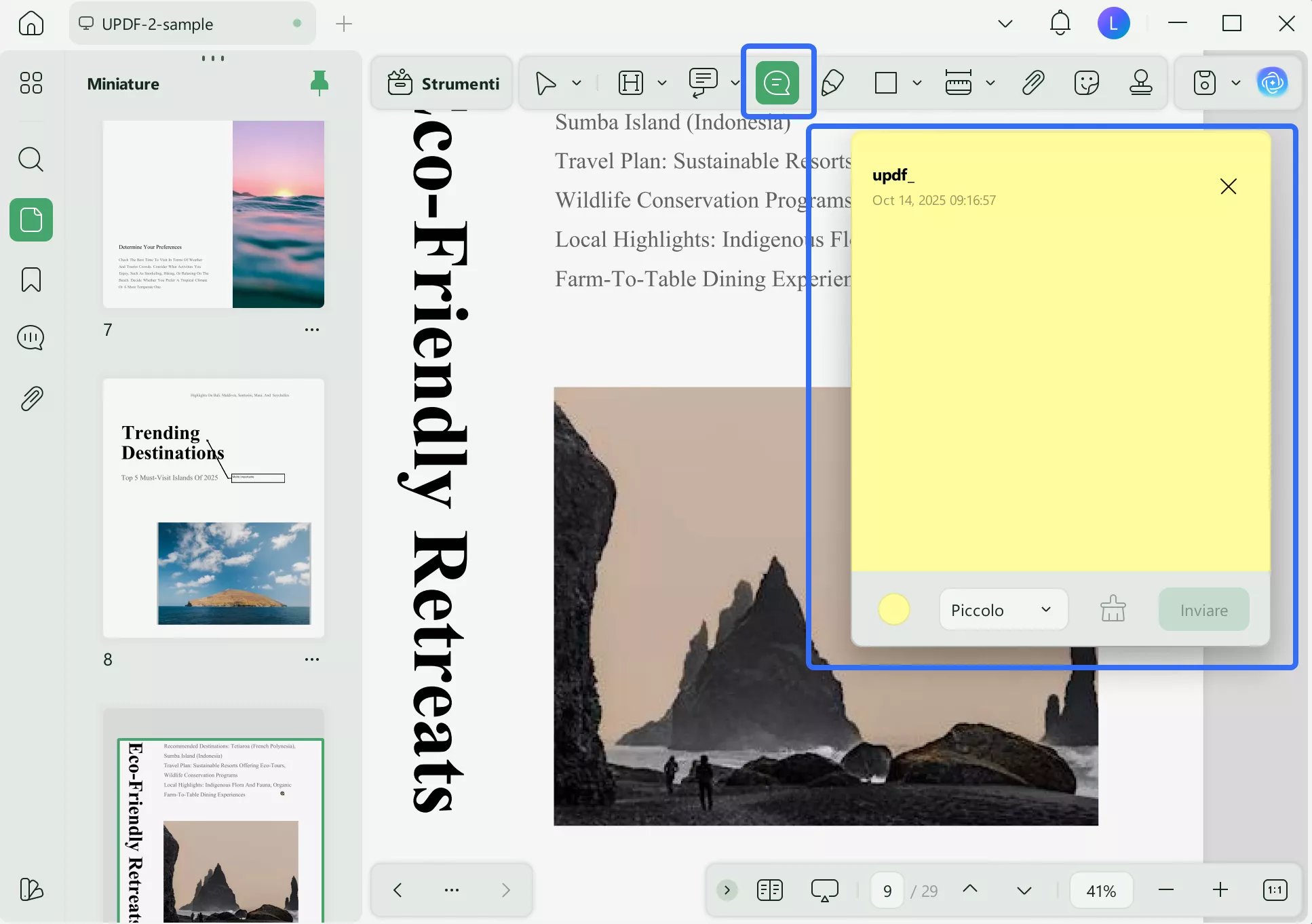Expand the text comment tool dropdown arrow

click(735, 83)
